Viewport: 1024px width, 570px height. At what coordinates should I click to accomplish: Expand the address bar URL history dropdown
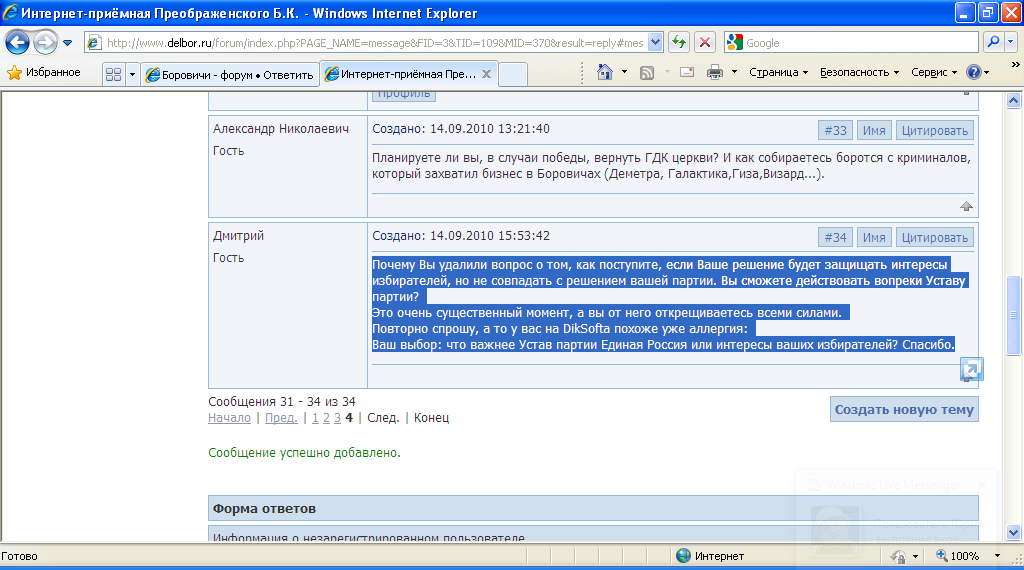656,43
